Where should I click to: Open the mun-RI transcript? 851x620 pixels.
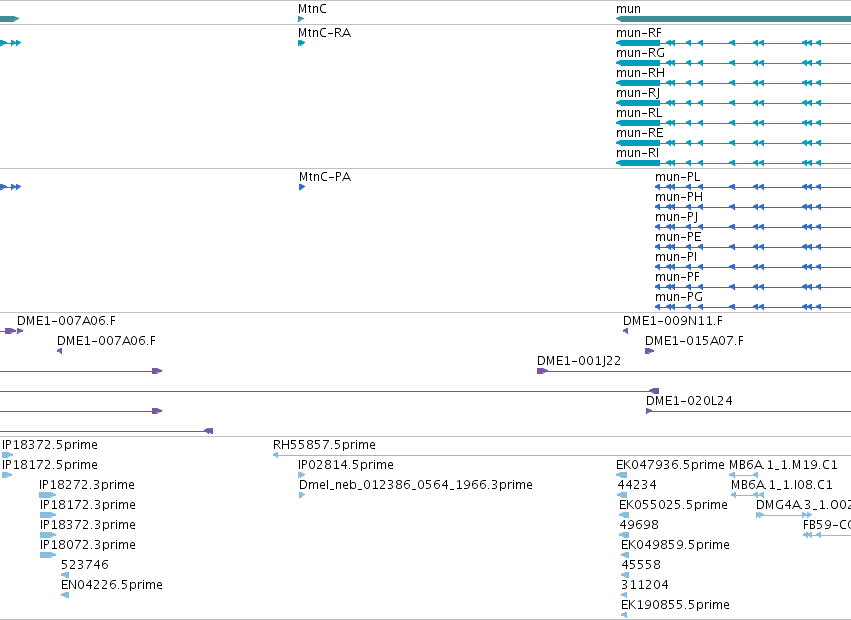coord(638,153)
